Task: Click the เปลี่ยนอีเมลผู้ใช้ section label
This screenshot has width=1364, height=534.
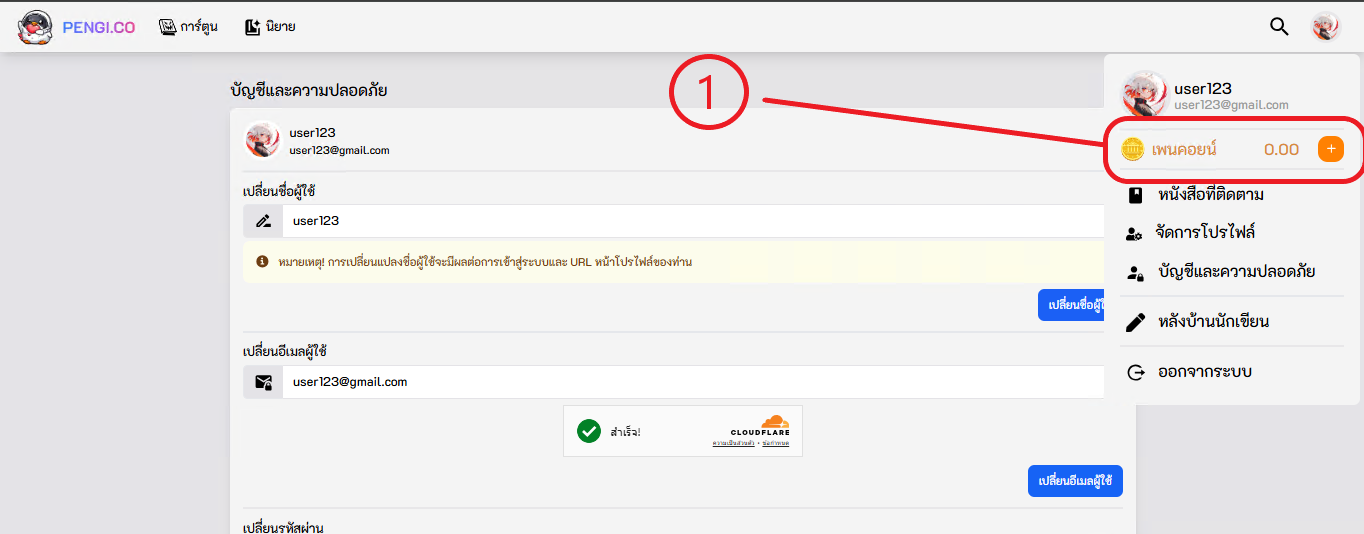Action: pos(285,352)
